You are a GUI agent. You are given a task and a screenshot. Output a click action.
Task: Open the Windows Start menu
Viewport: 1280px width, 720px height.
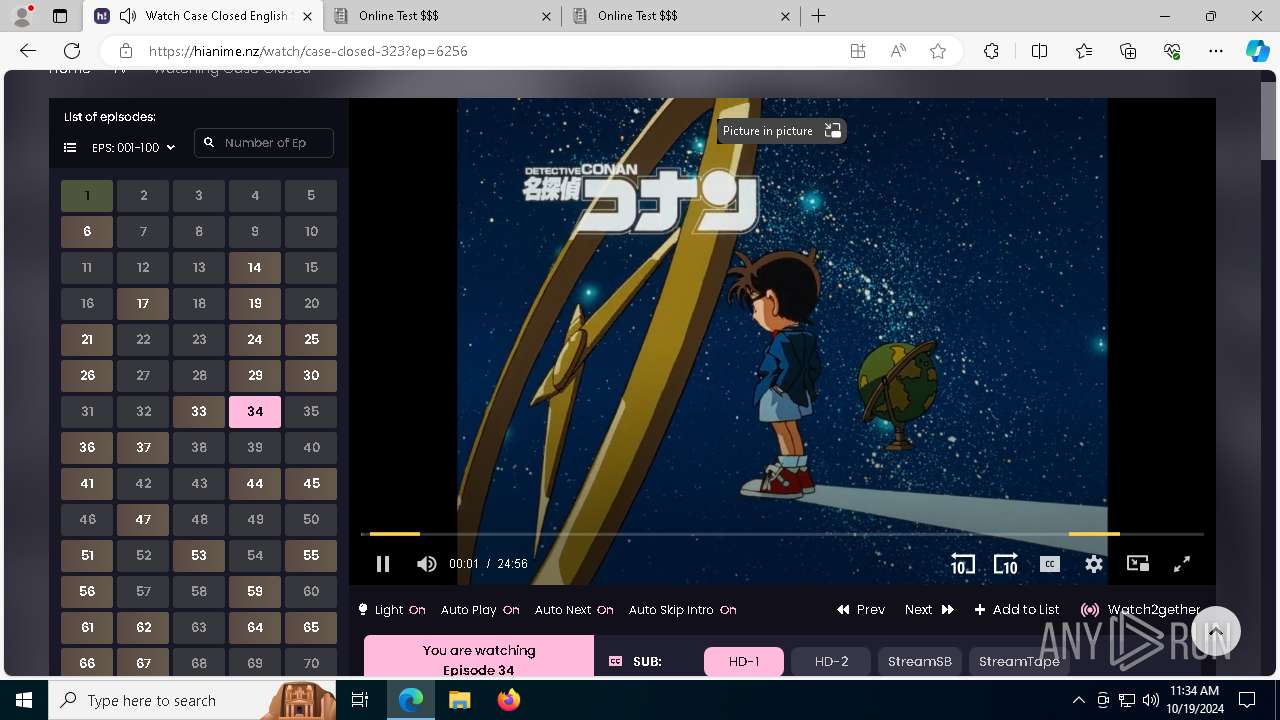[24, 700]
